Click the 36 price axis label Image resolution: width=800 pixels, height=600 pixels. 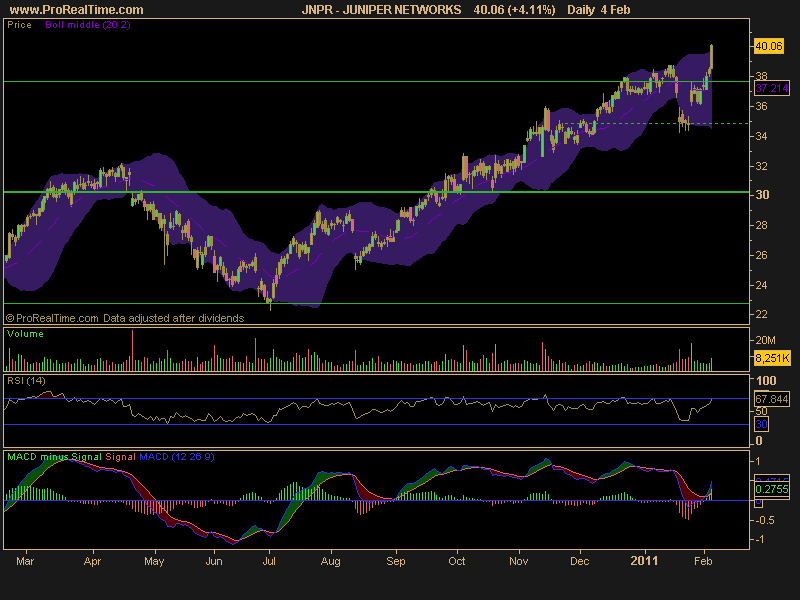tap(761, 106)
